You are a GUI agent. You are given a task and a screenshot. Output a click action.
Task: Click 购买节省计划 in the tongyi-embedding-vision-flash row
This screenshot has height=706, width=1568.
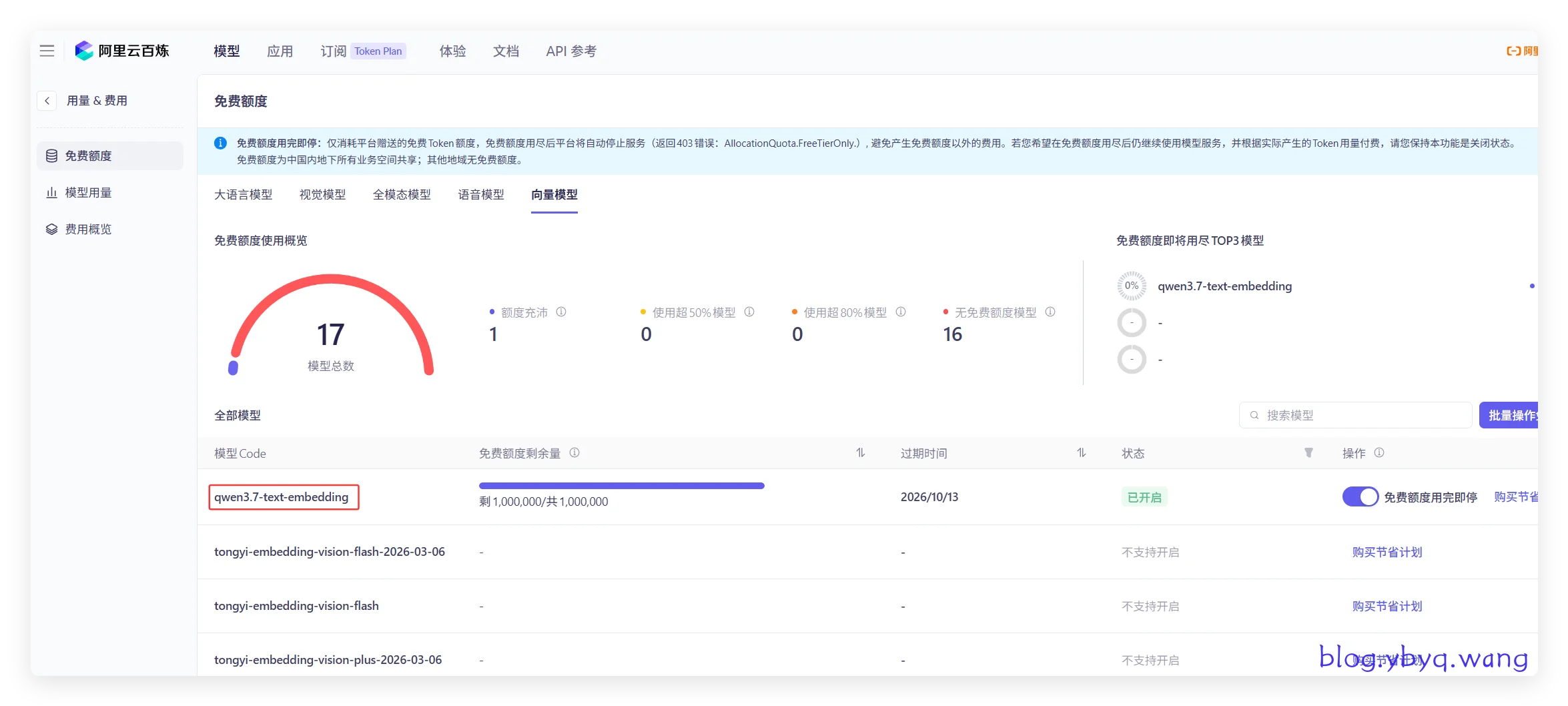point(1387,606)
